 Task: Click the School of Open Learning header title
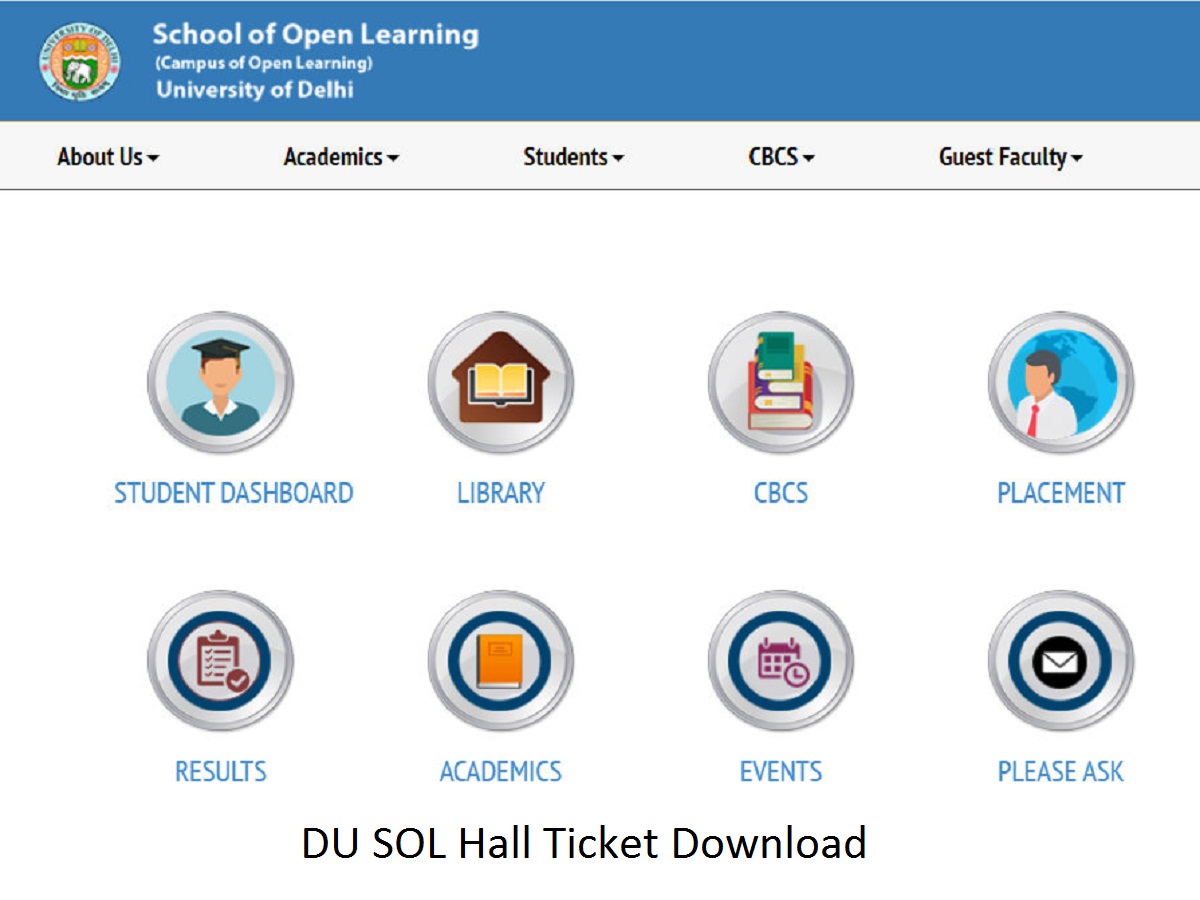click(315, 35)
